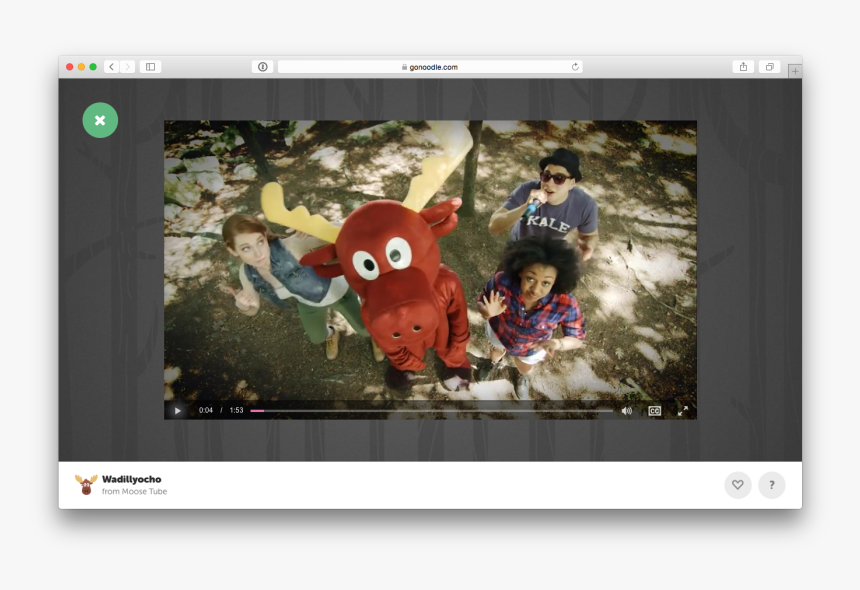This screenshot has width=860, height=590.
Task: Minimize the Safari window
Action: (81, 67)
